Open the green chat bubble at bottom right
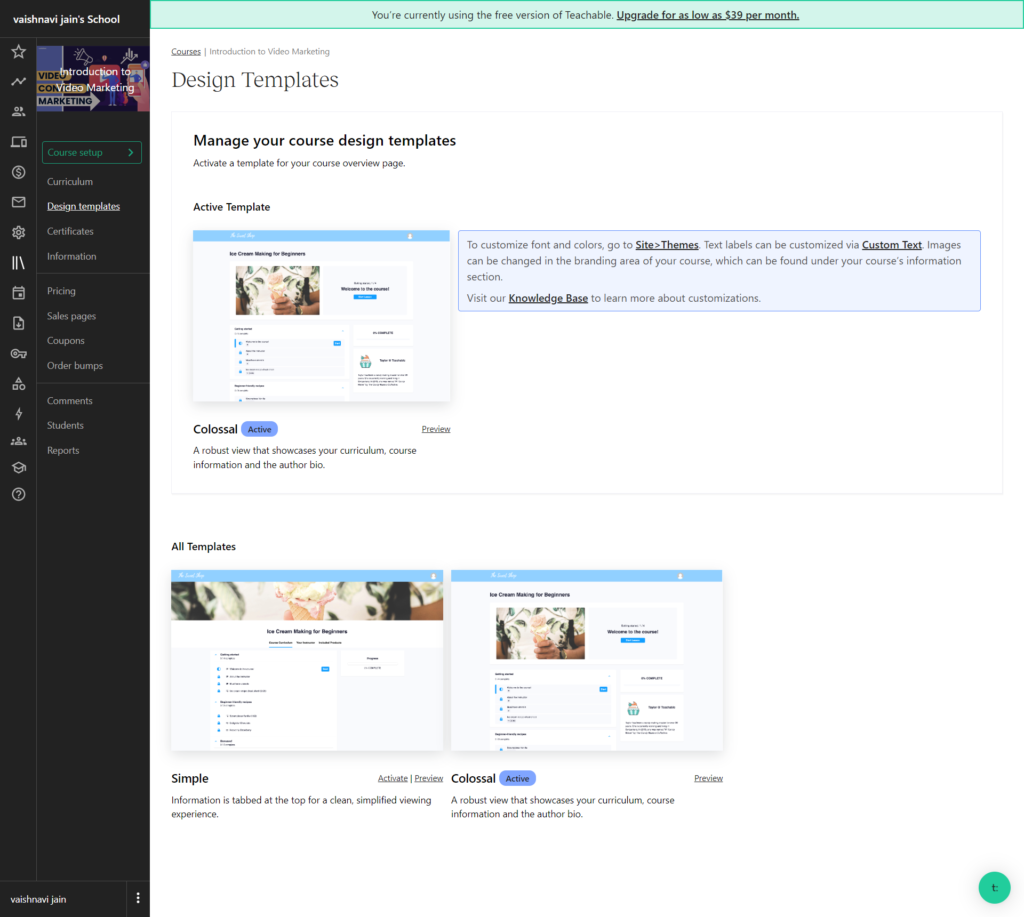The width and height of the screenshot is (1024, 917). [x=993, y=887]
